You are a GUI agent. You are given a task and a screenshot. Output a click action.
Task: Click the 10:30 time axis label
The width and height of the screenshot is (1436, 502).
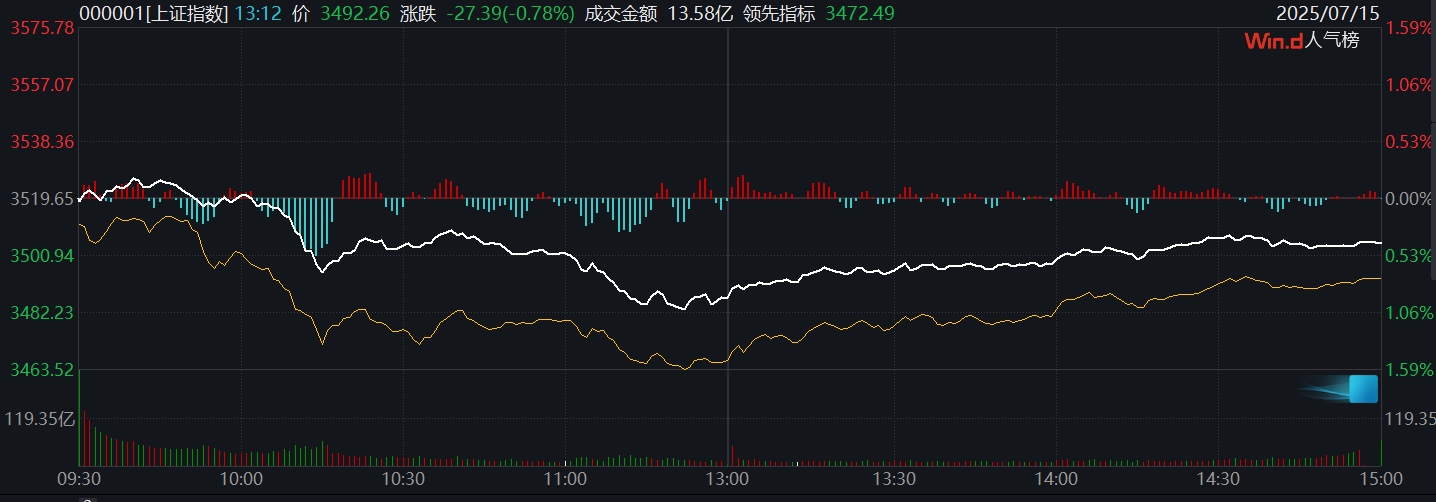coord(403,479)
